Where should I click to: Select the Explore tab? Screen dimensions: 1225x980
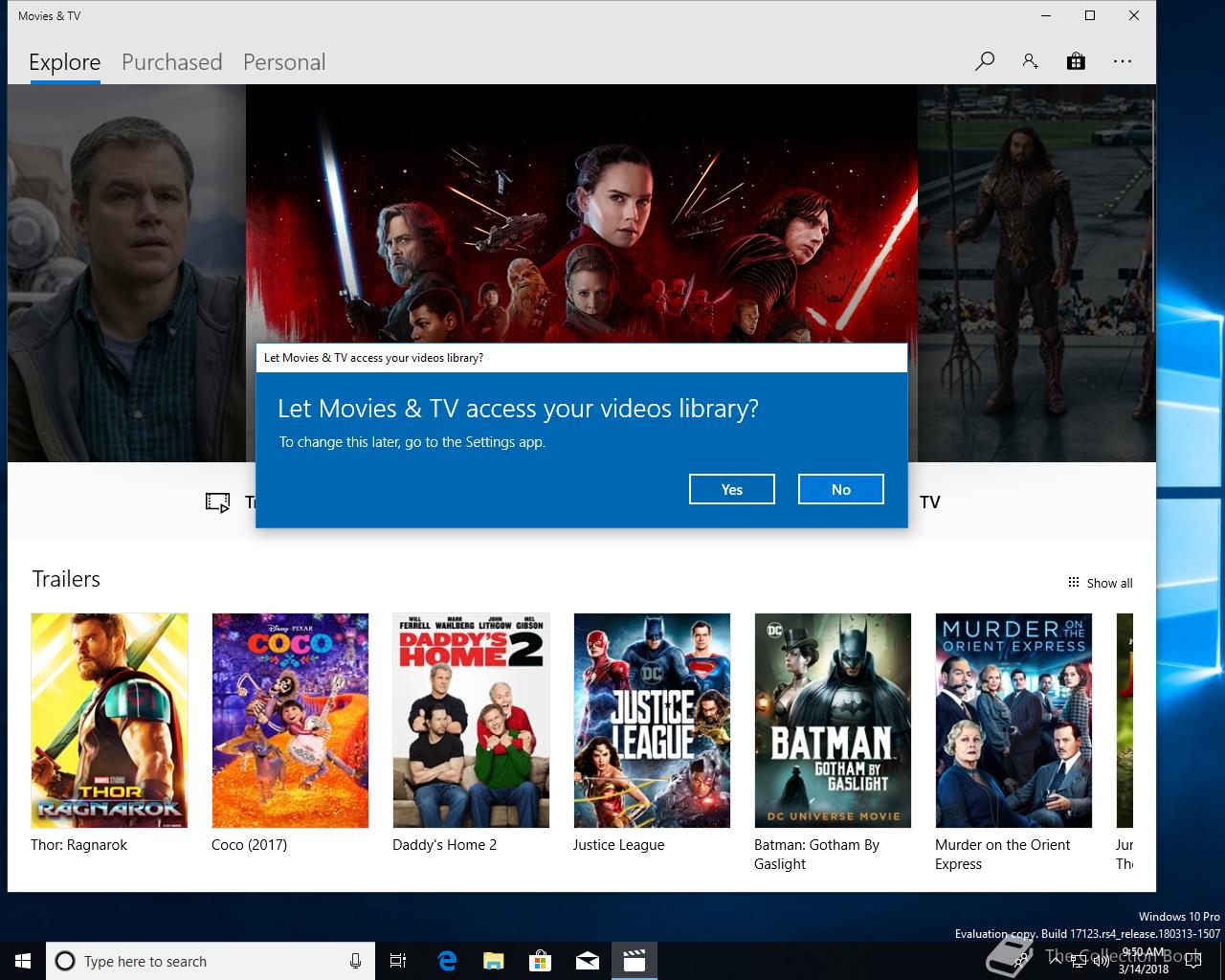click(64, 62)
